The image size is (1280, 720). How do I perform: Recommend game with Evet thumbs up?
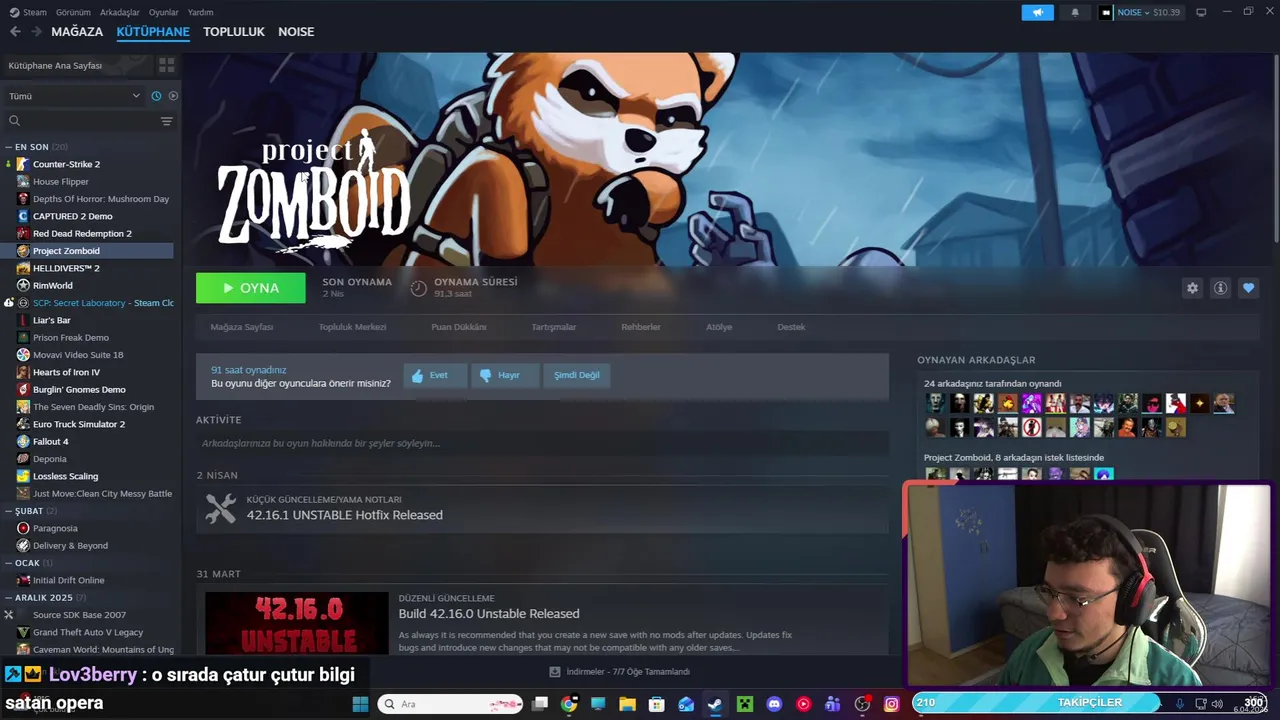click(435, 375)
